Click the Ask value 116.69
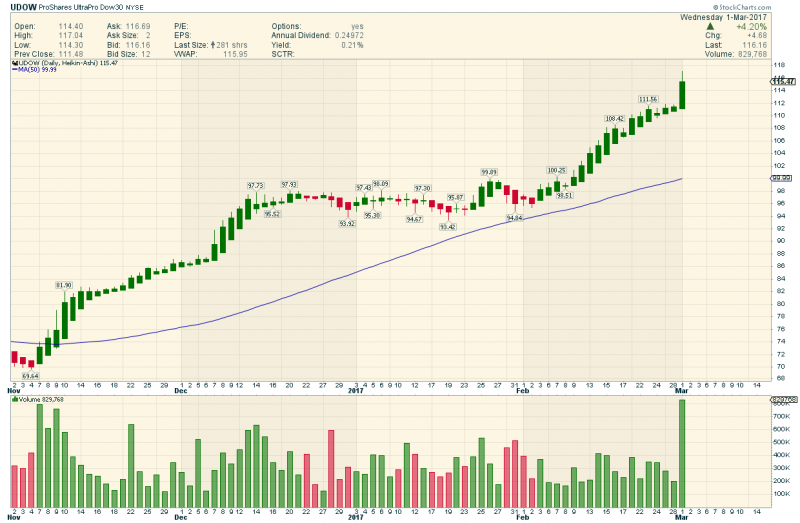The width and height of the screenshot is (800, 523). [x=138, y=27]
